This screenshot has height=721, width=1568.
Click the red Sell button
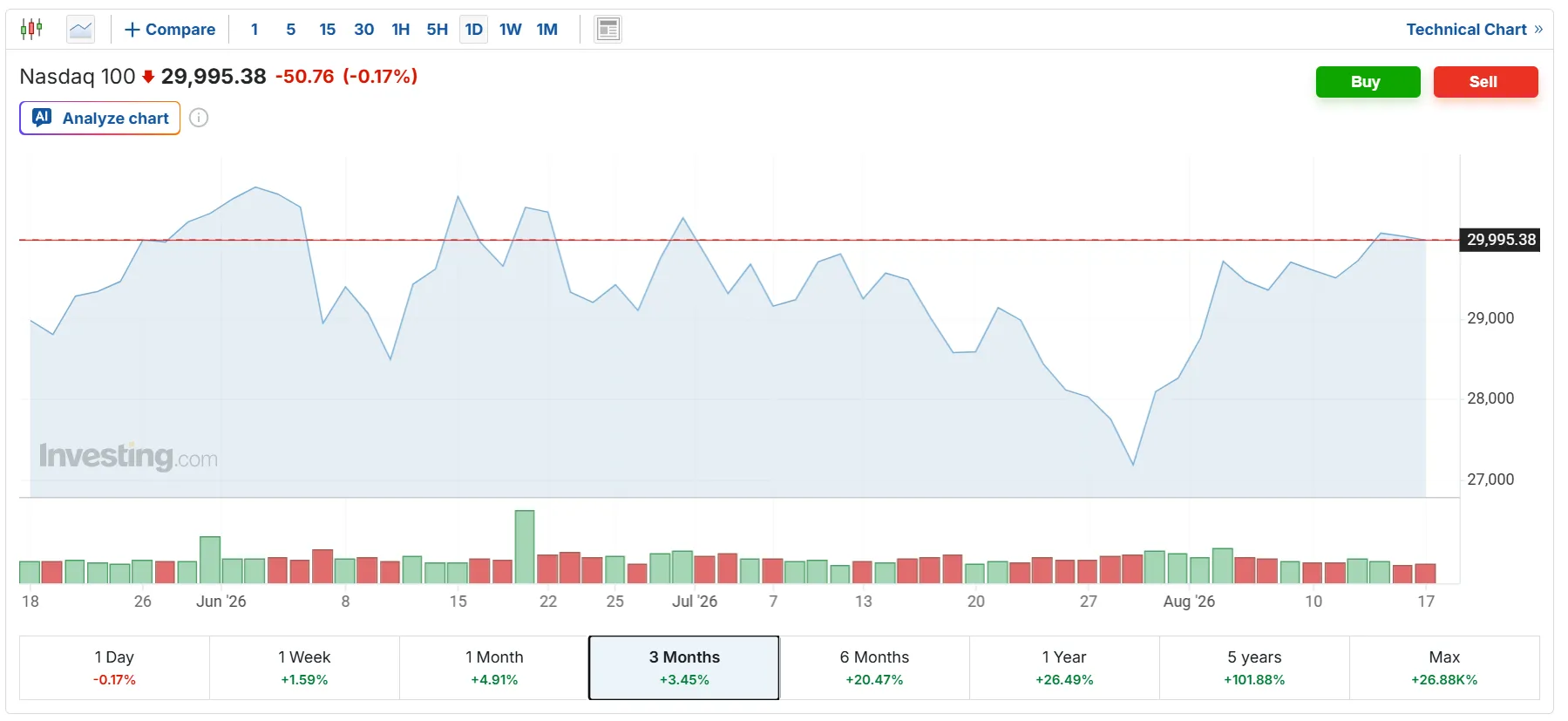click(x=1486, y=82)
